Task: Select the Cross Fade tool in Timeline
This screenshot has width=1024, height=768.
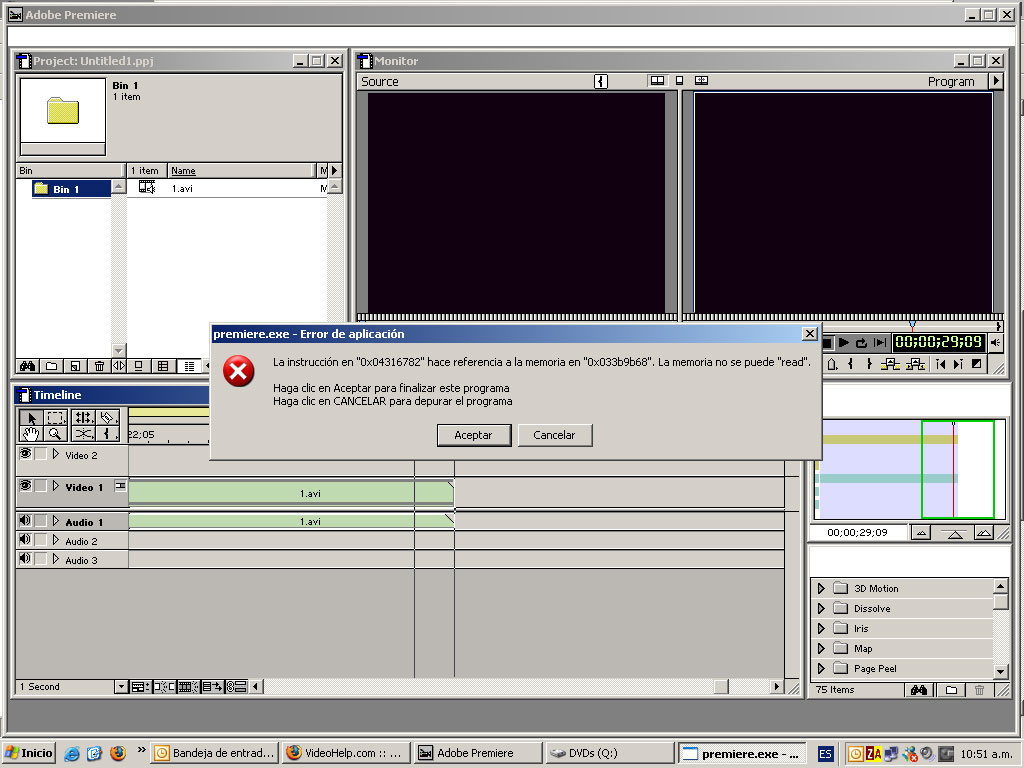Action: 83,433
